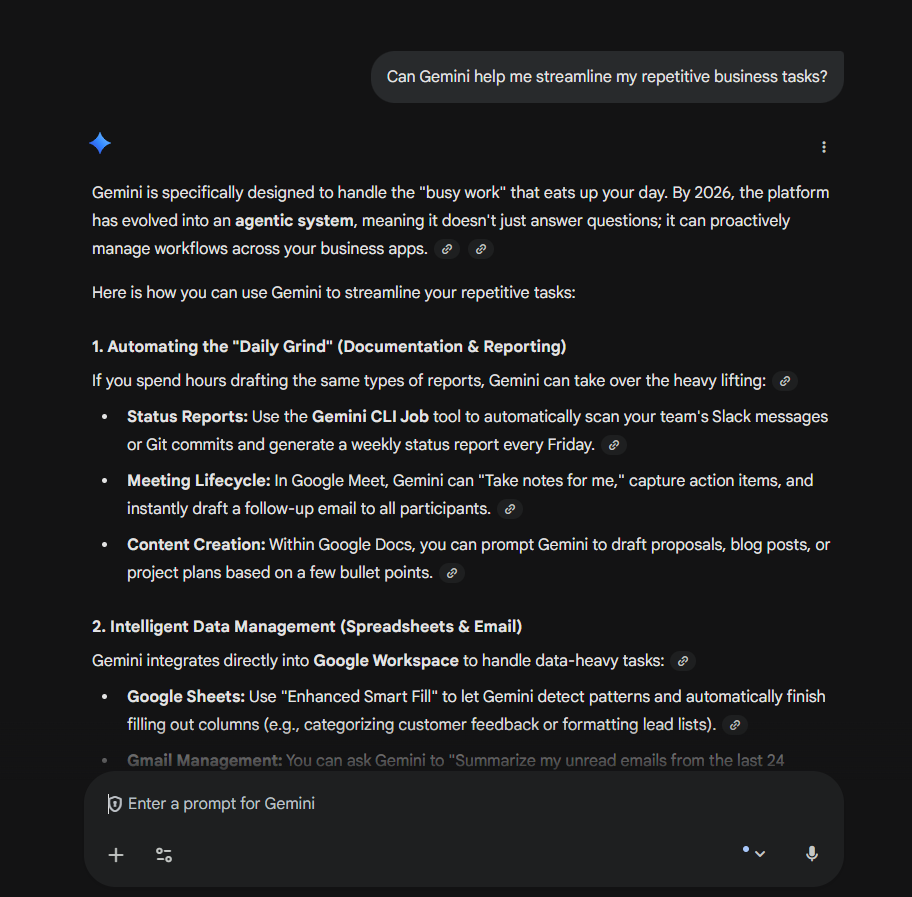Click the blue dot indicator near the model chevron

click(x=744, y=847)
